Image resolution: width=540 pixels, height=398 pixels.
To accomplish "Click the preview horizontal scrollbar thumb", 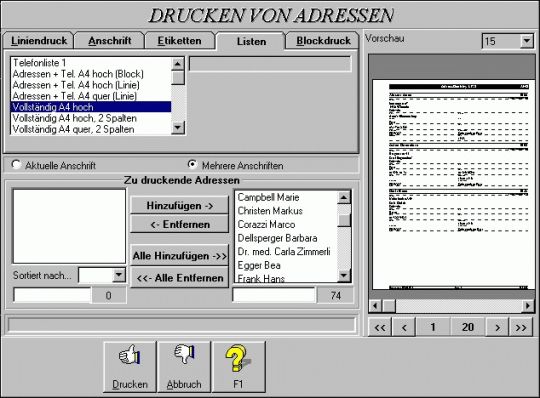I will [x=389, y=305].
